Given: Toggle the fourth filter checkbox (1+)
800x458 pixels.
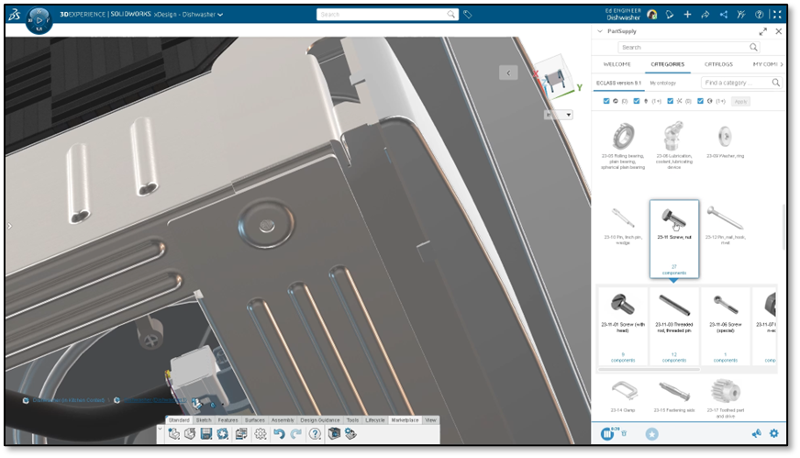Looking at the screenshot, I should pyautogui.click(x=701, y=101).
